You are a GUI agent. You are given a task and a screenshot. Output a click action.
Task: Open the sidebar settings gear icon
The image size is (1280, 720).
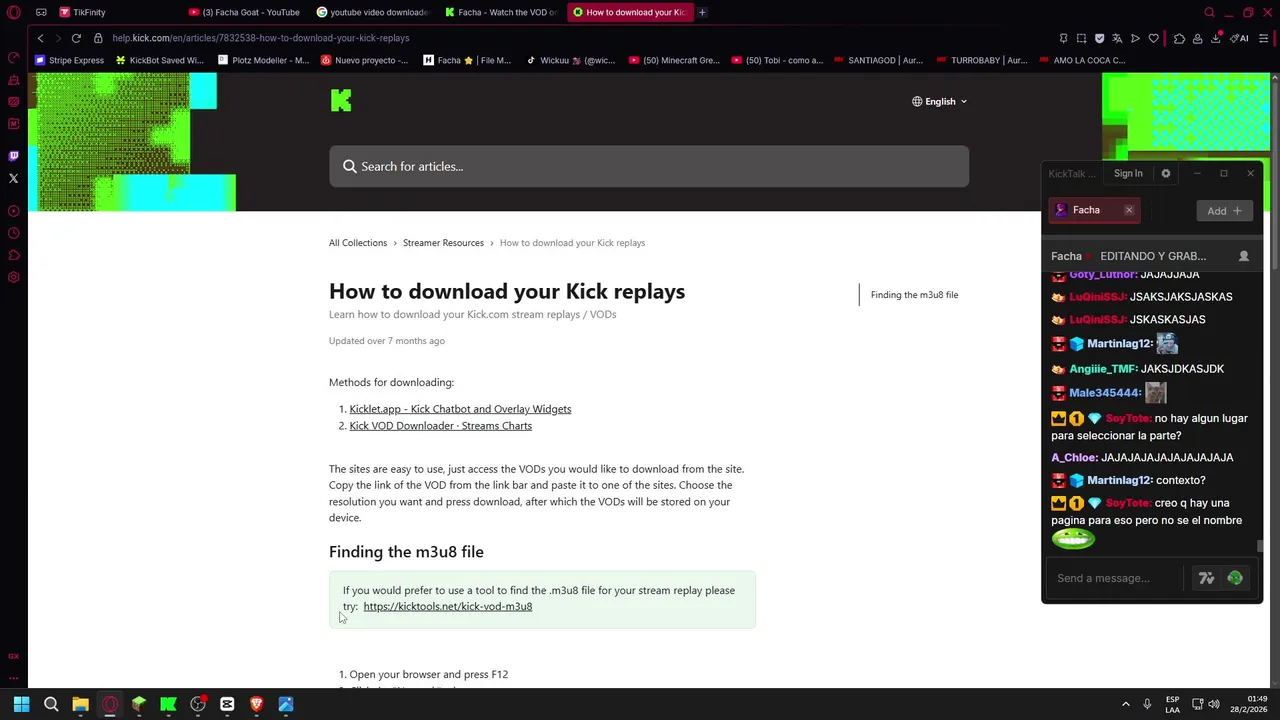tap(13, 277)
